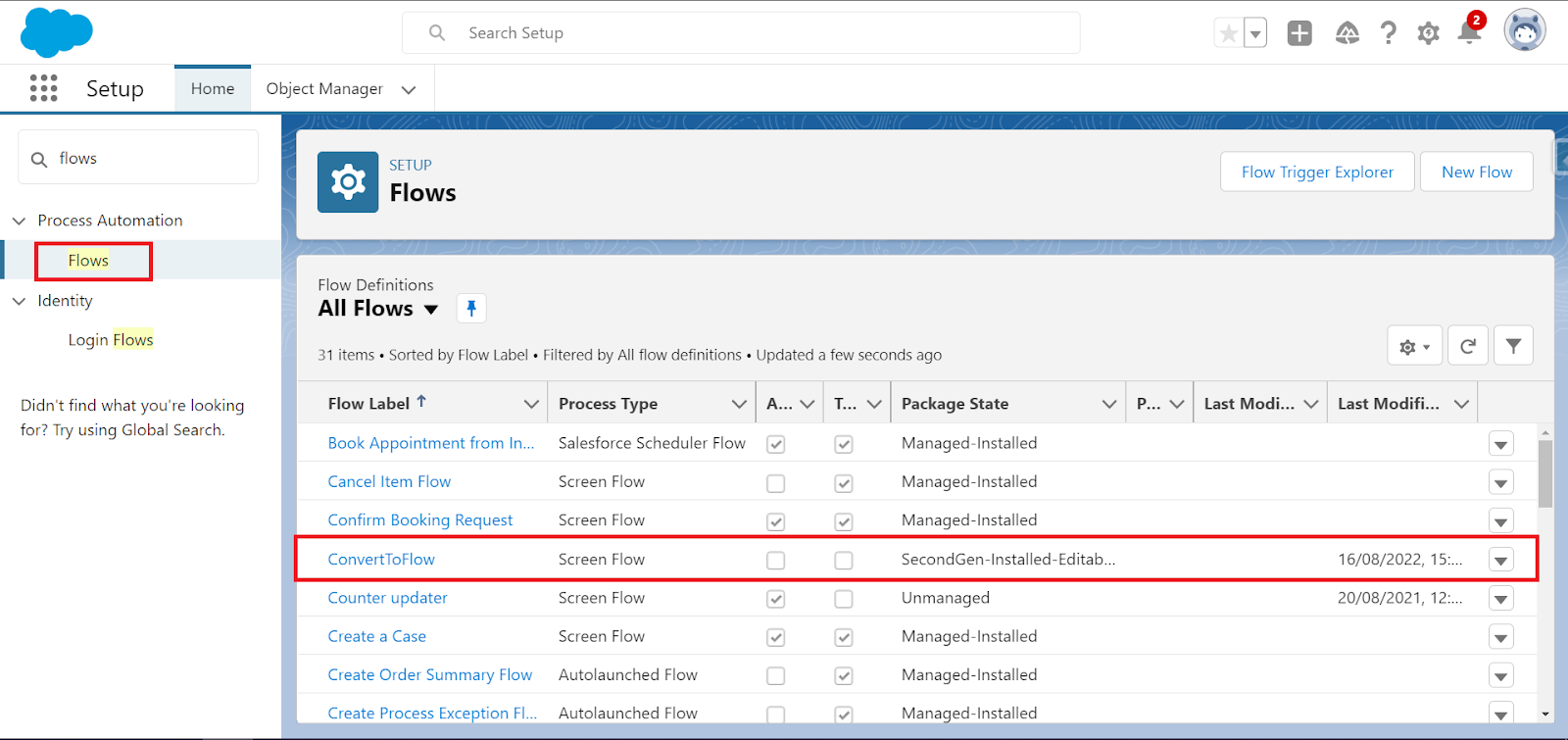The image size is (1568, 740).
Task: Click the Quick Find magnifier icon
Action: pyautogui.click(x=39, y=159)
